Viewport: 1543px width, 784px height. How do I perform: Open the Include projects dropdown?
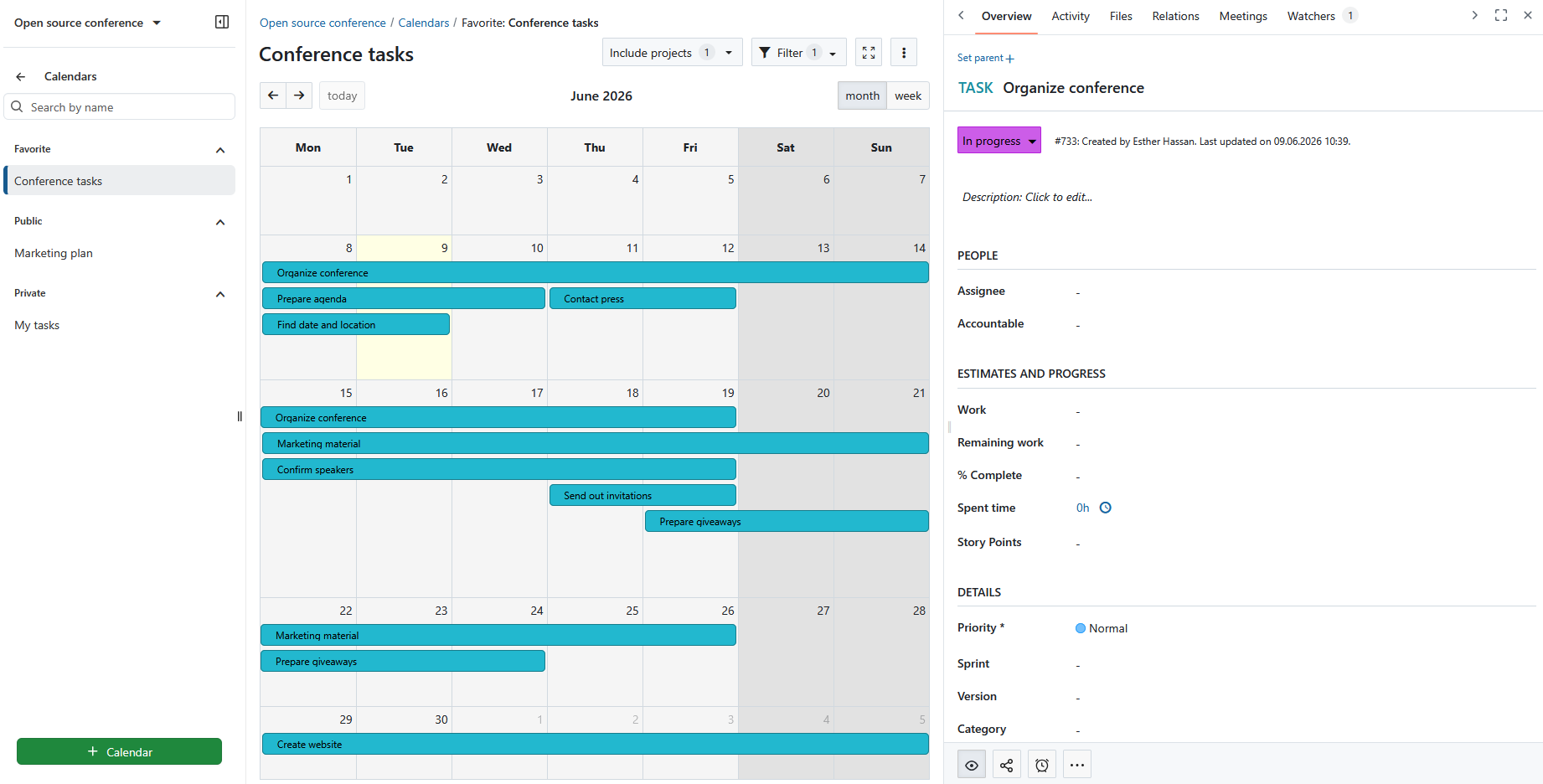coord(672,53)
